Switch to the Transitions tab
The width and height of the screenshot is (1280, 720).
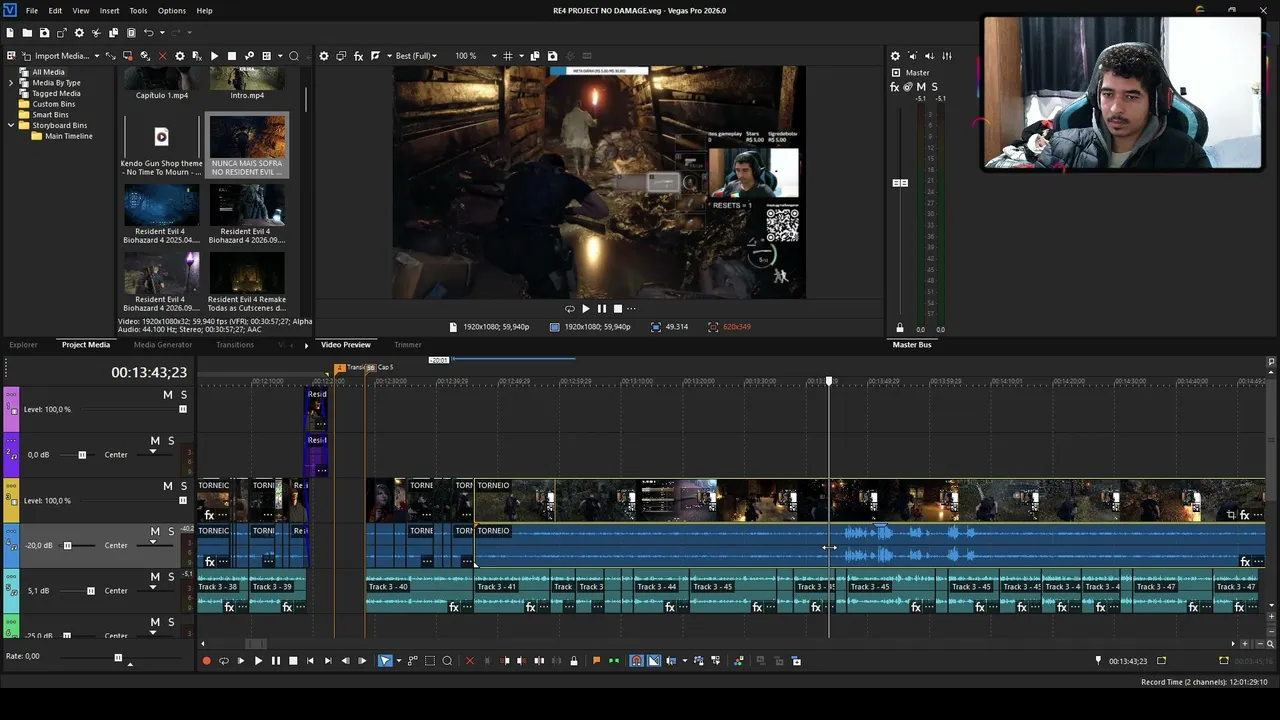(235, 345)
